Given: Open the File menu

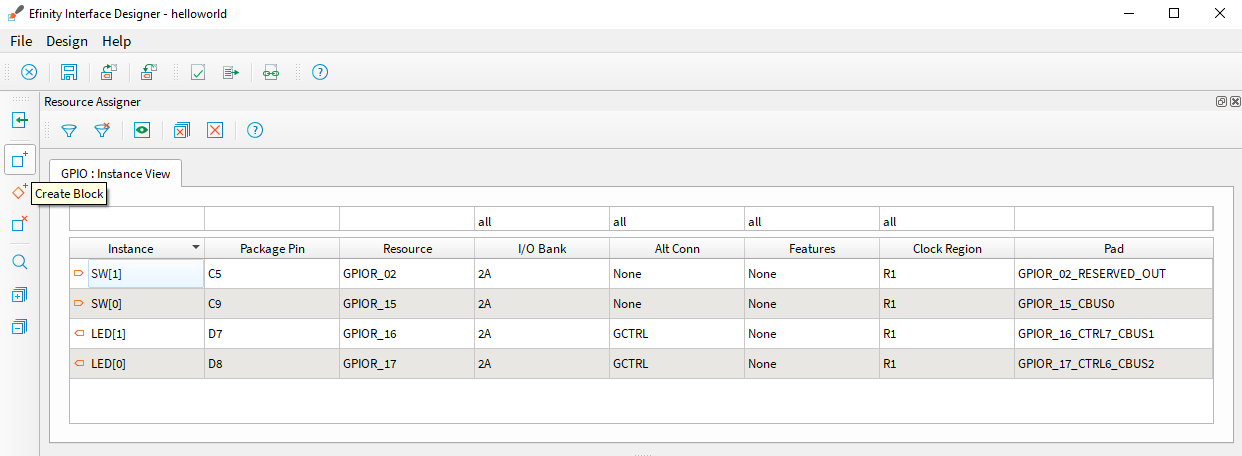Looking at the screenshot, I should [21, 41].
